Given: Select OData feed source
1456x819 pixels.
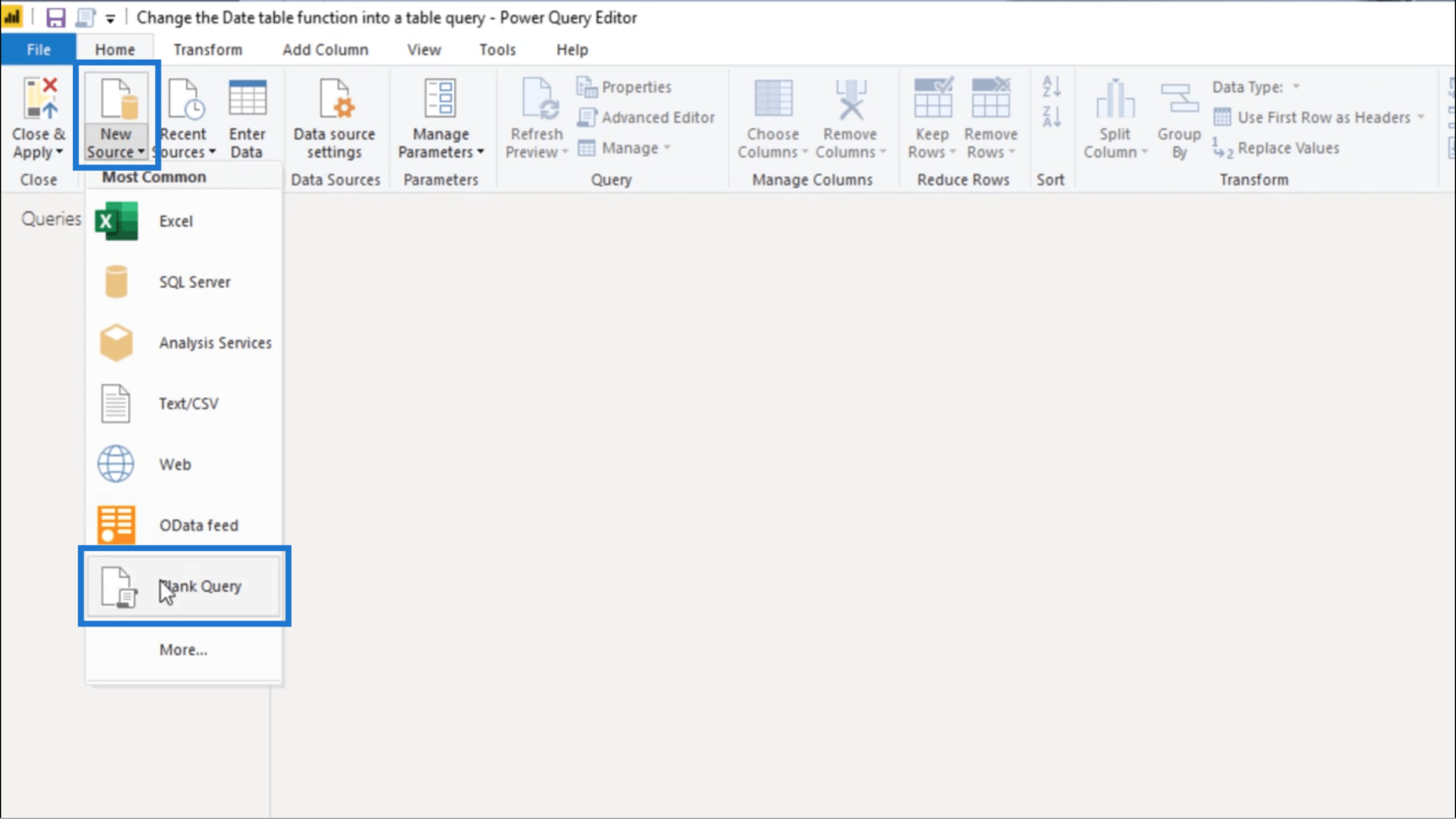Looking at the screenshot, I should 184,525.
